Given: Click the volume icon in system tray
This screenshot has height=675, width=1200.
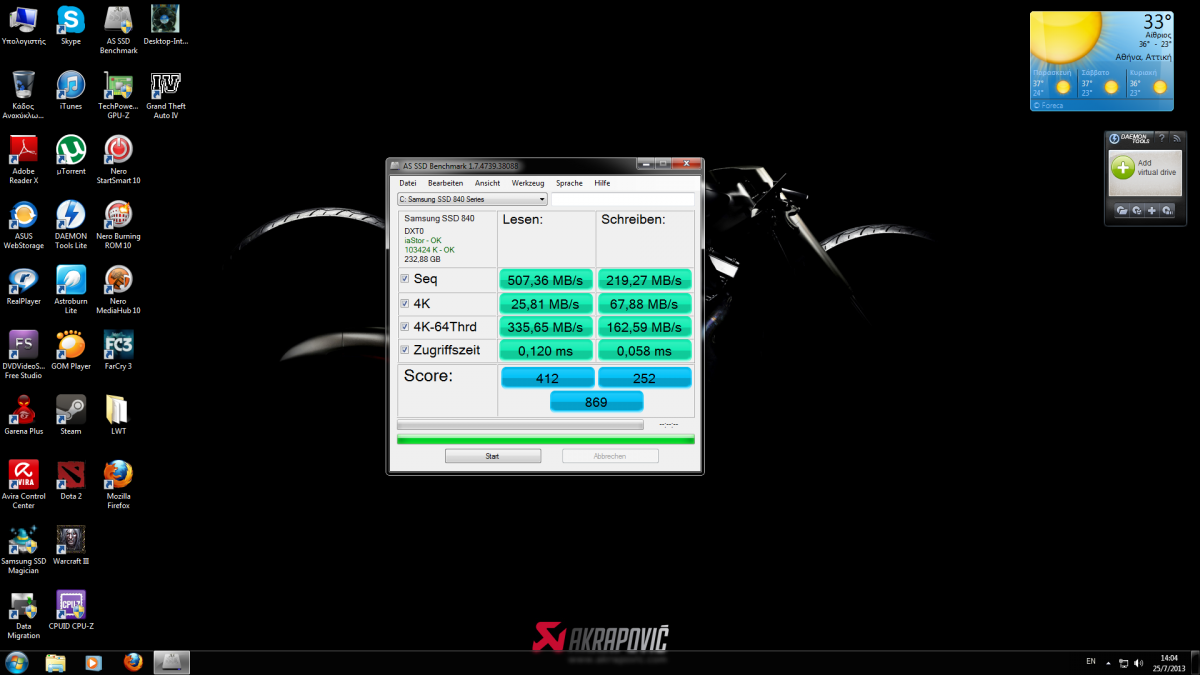Looking at the screenshot, I should click(x=1139, y=662).
